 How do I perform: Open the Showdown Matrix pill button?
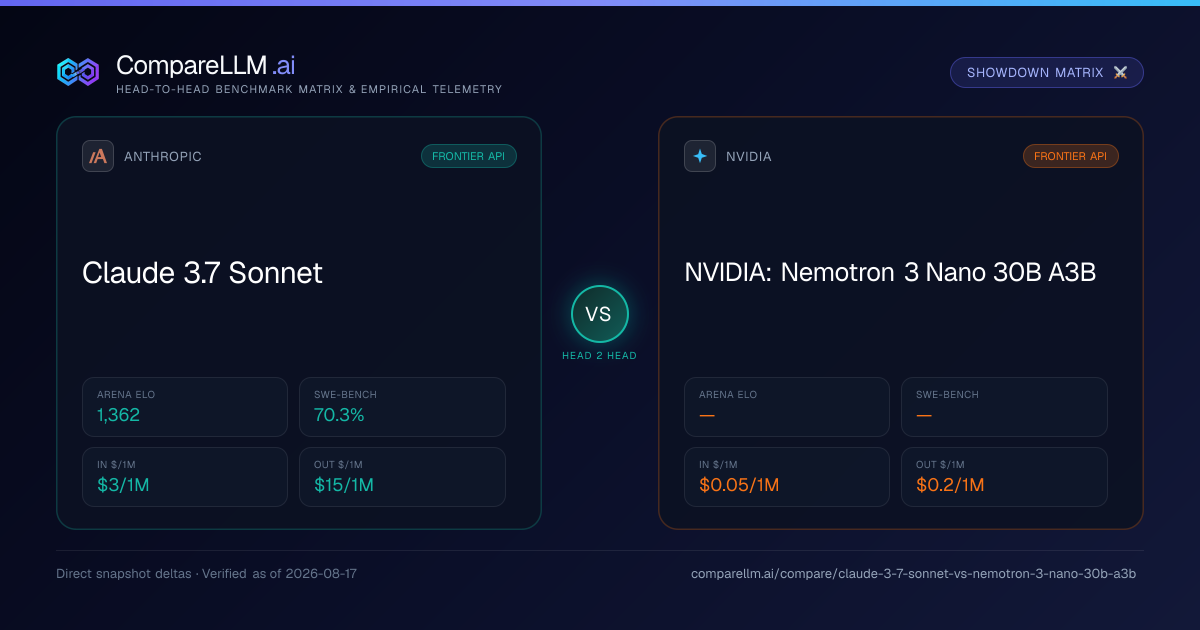point(1047,73)
